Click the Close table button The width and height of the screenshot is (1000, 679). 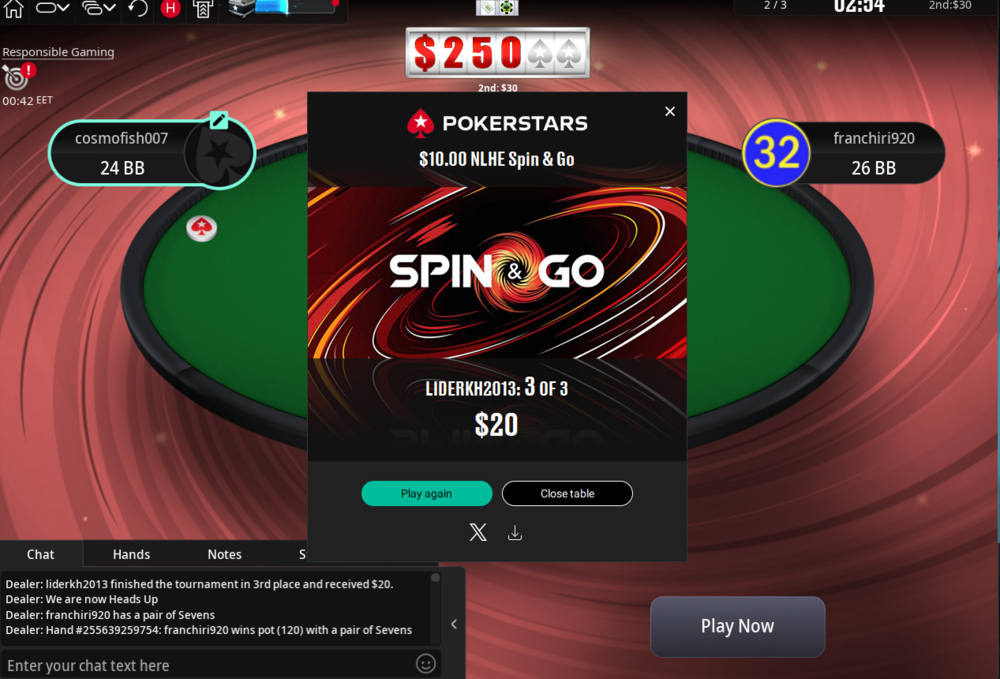tap(568, 493)
